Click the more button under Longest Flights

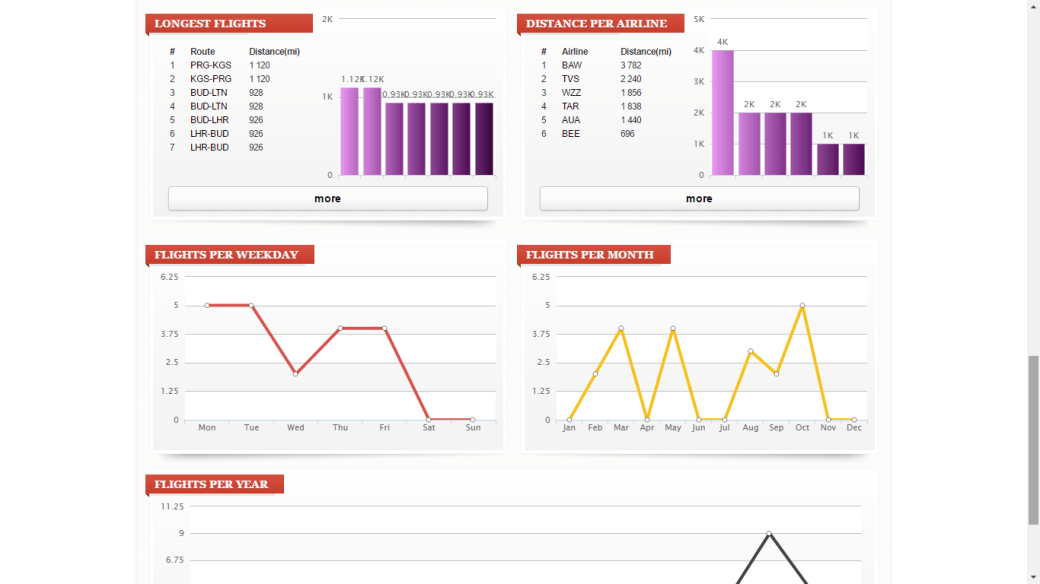coord(327,198)
